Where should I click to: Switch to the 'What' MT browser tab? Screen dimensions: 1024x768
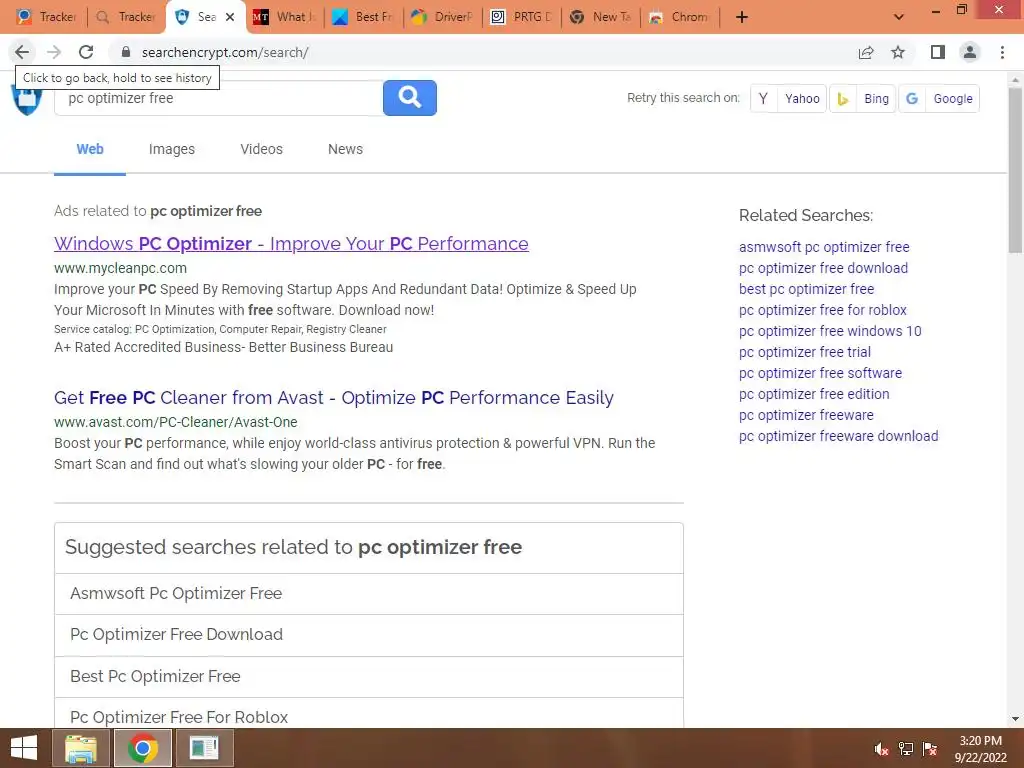point(284,17)
